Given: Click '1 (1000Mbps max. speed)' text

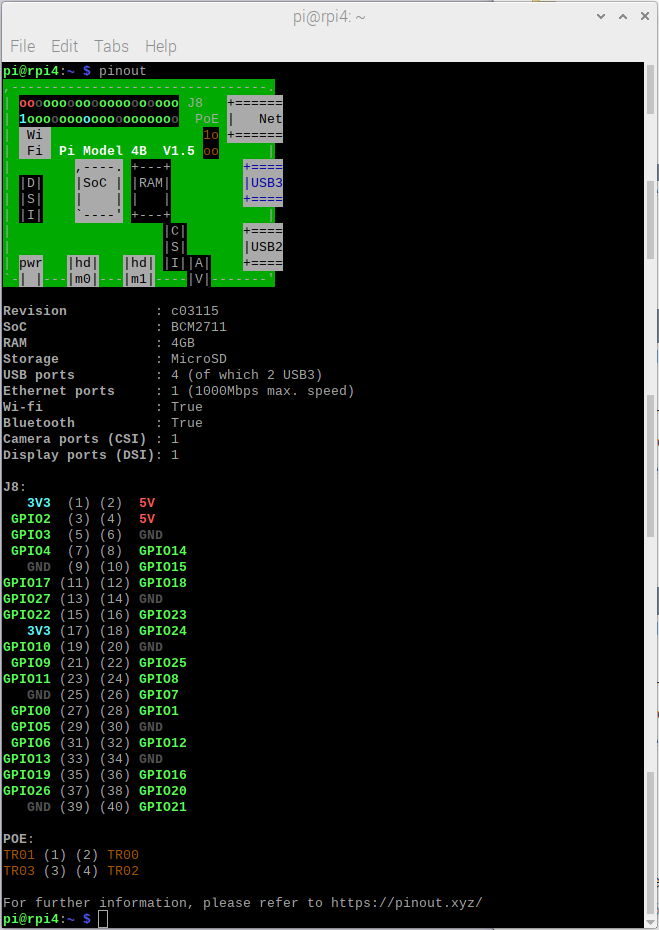Looking at the screenshot, I should click(x=263, y=391).
